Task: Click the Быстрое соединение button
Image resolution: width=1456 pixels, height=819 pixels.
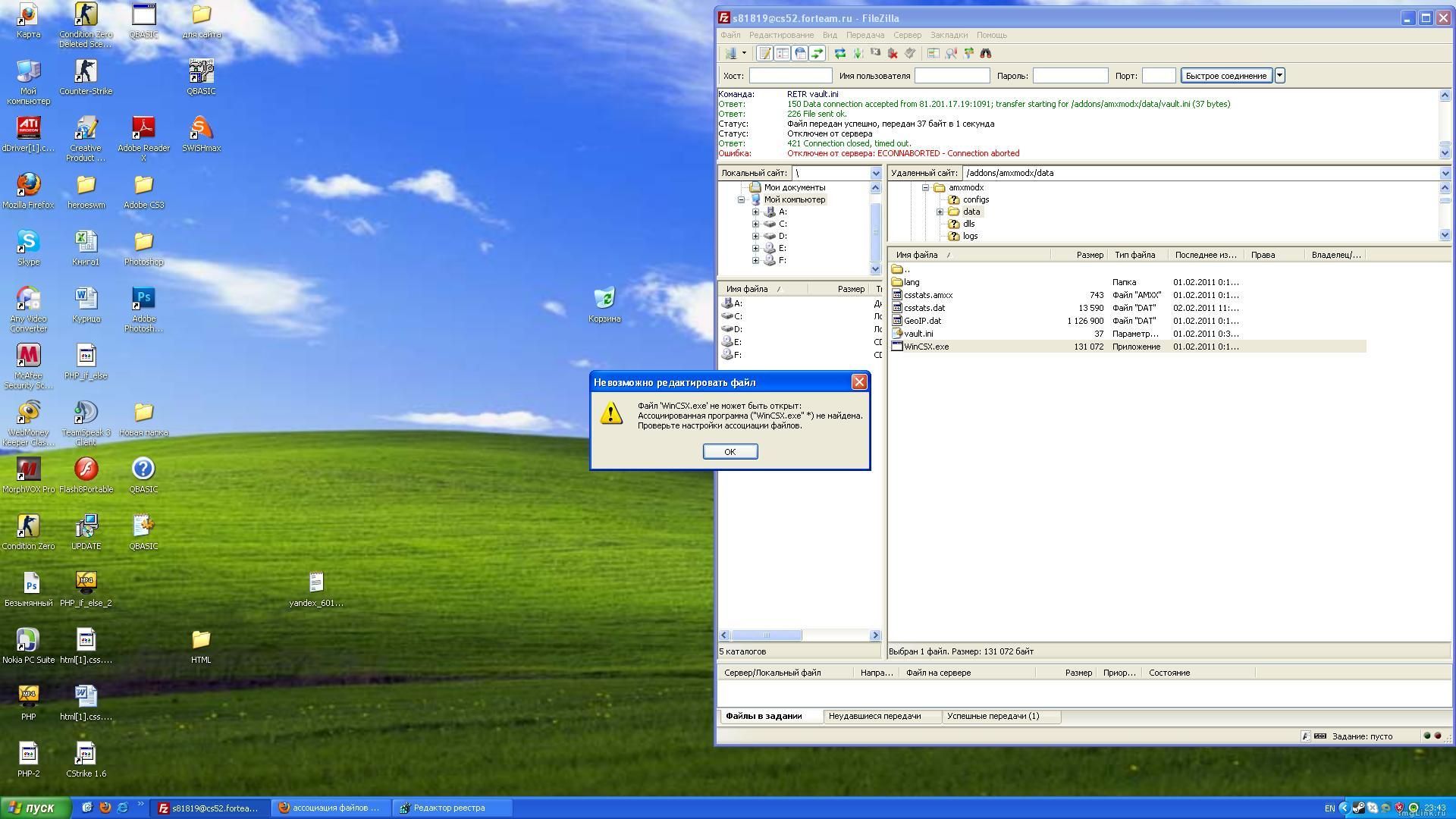Action: pyautogui.click(x=1225, y=75)
